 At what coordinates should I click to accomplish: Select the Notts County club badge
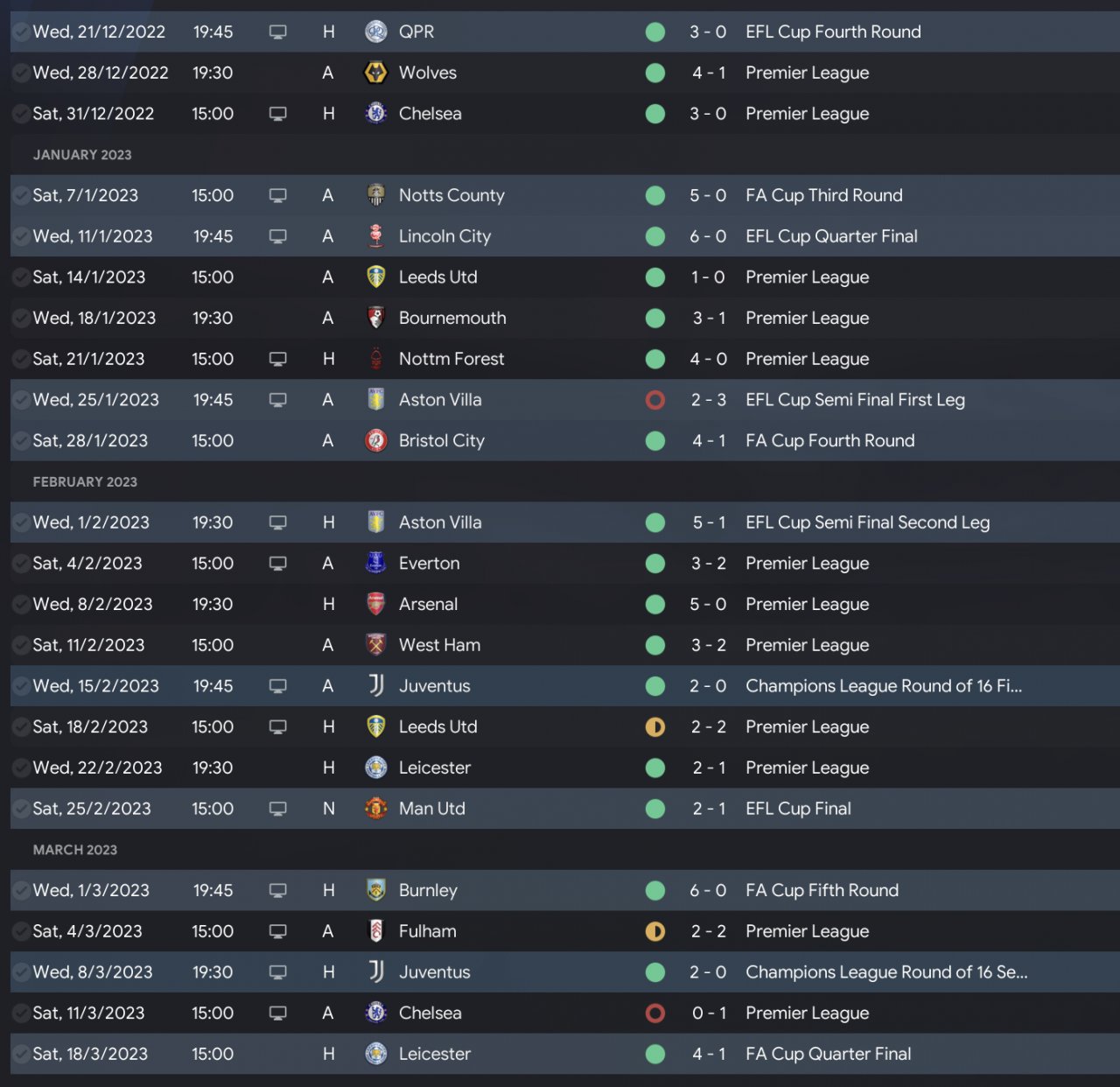[375, 195]
